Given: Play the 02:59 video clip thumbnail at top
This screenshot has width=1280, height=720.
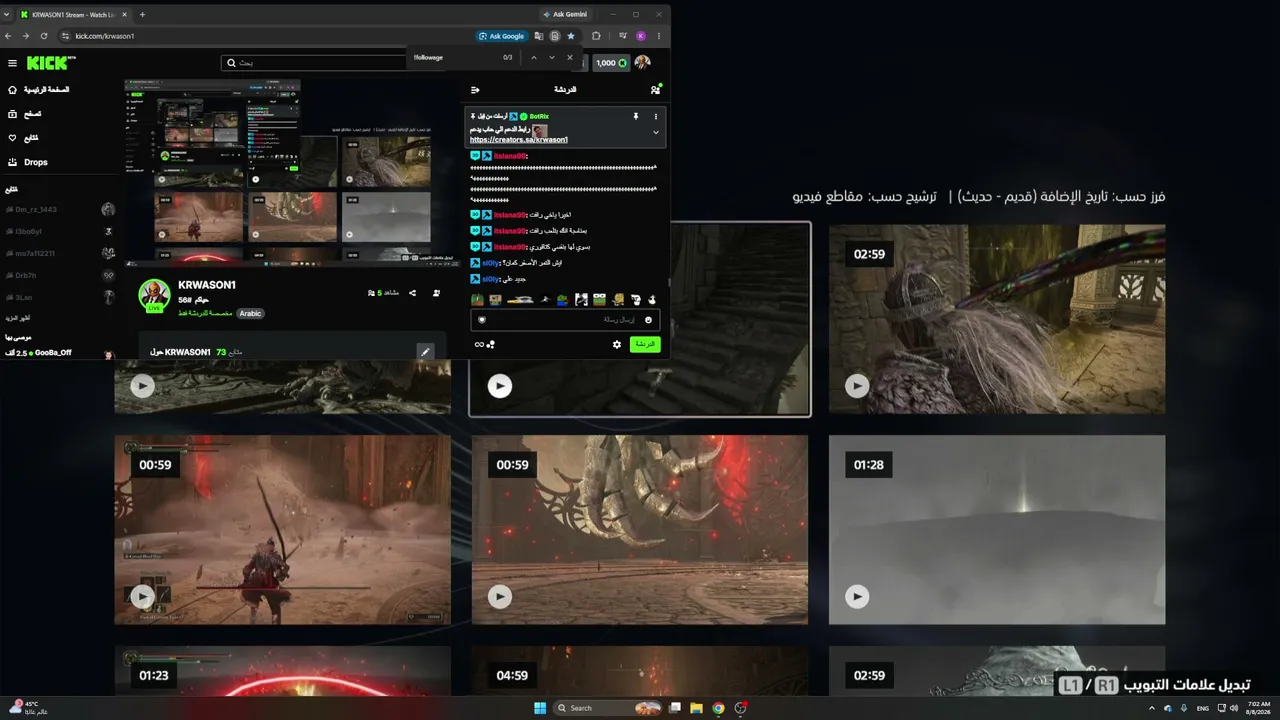Looking at the screenshot, I should (997, 319).
